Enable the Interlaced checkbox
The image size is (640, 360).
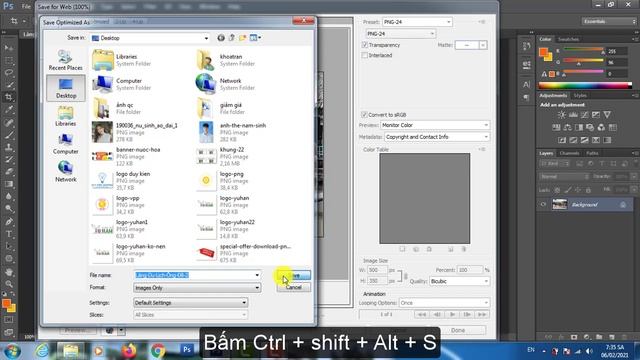coord(364,55)
